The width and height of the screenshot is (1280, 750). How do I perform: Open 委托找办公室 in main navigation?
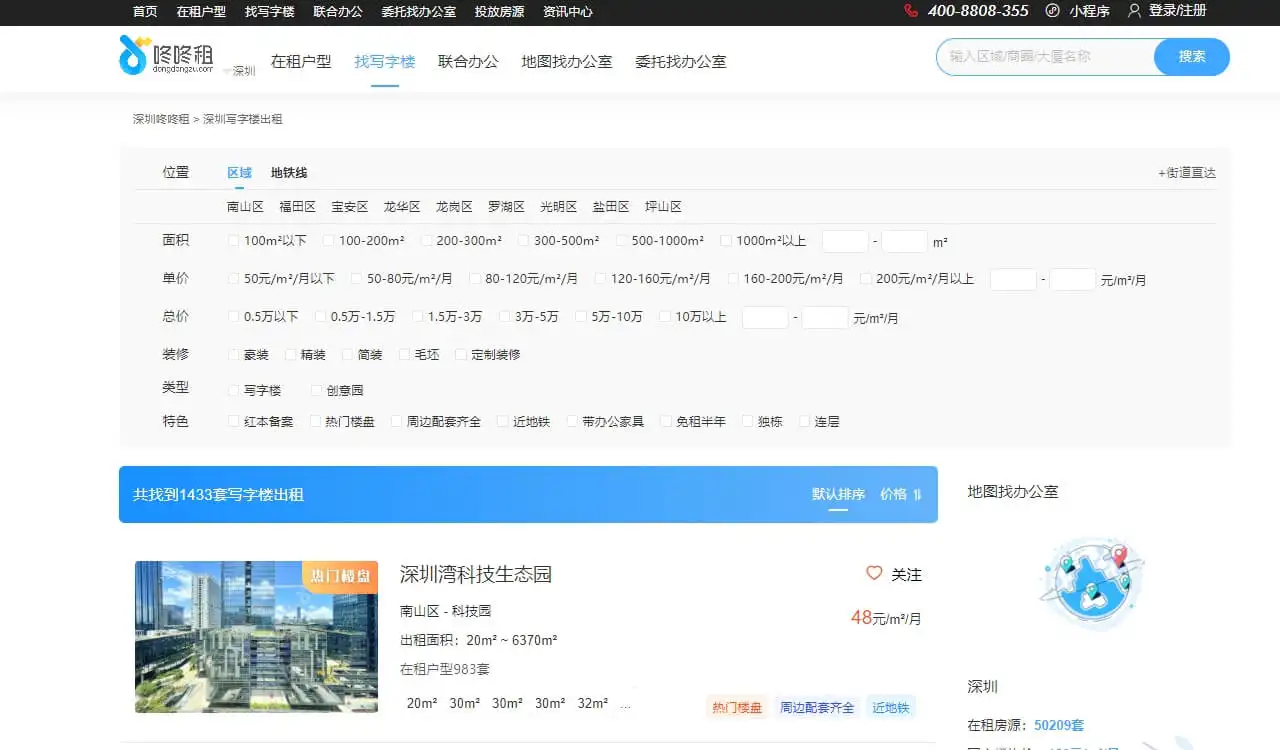click(681, 61)
